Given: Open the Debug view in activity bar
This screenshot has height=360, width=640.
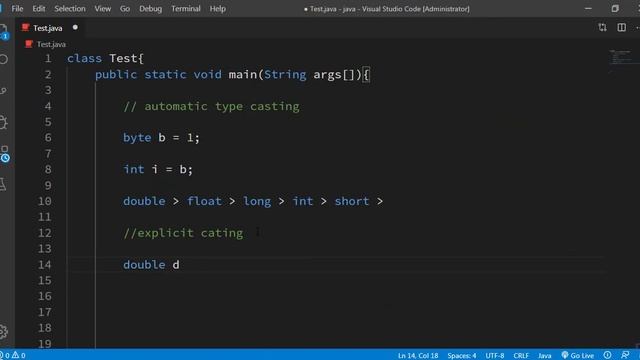Looking at the screenshot, I should click(x=4, y=122).
